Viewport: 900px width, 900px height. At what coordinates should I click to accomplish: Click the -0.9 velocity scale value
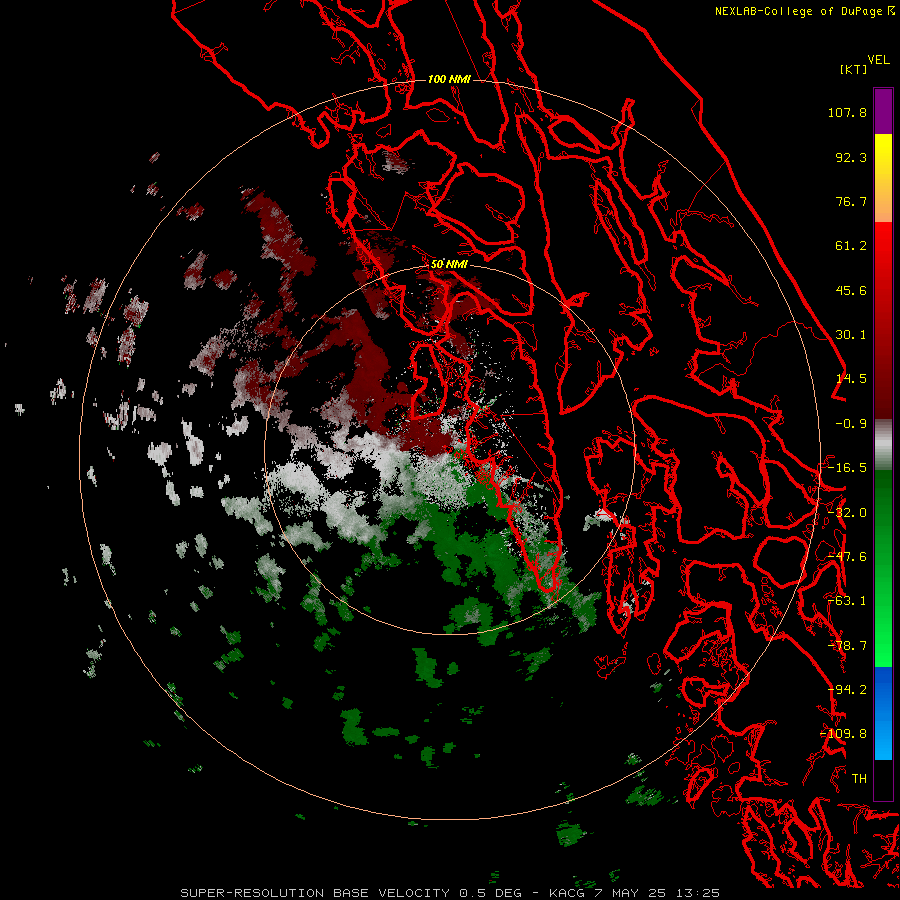click(851, 424)
